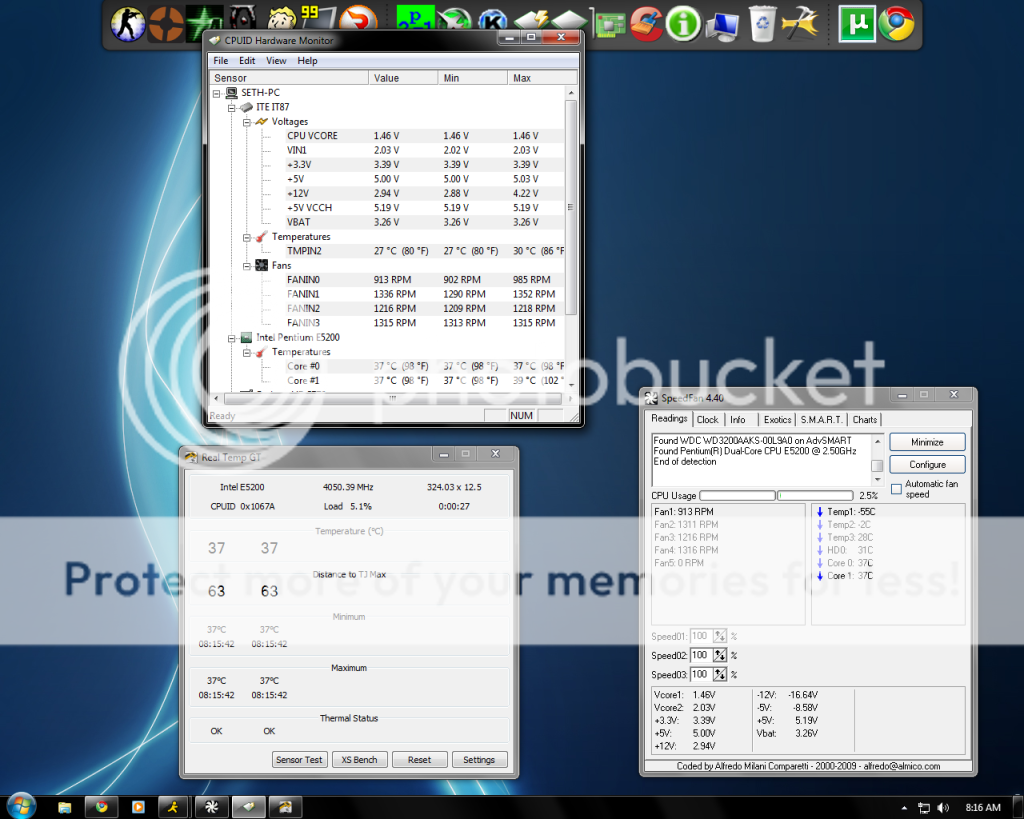Switch to the S.M.A.R.T. tab in SpeedFan
The width and height of the screenshot is (1024, 819).
pos(821,419)
